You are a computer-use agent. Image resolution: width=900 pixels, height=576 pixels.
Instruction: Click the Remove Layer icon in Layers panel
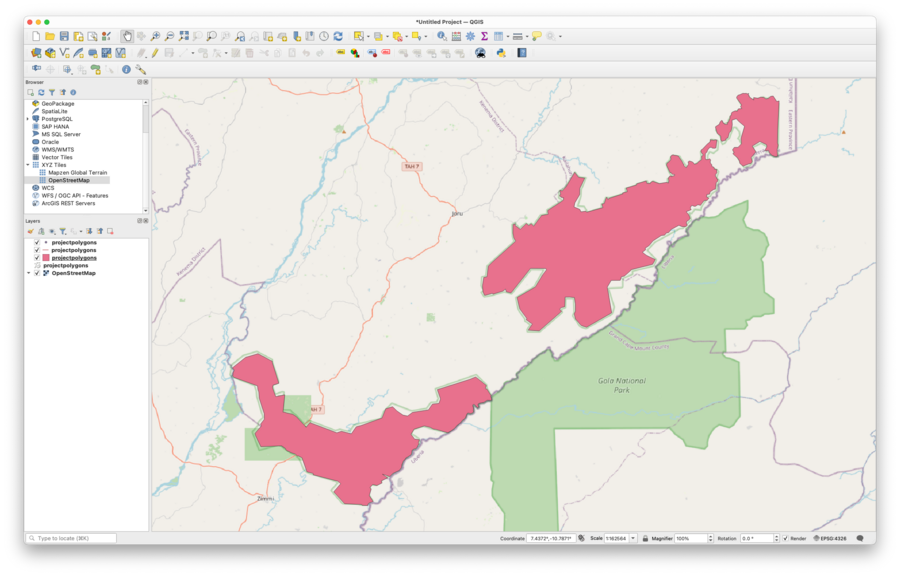point(110,231)
